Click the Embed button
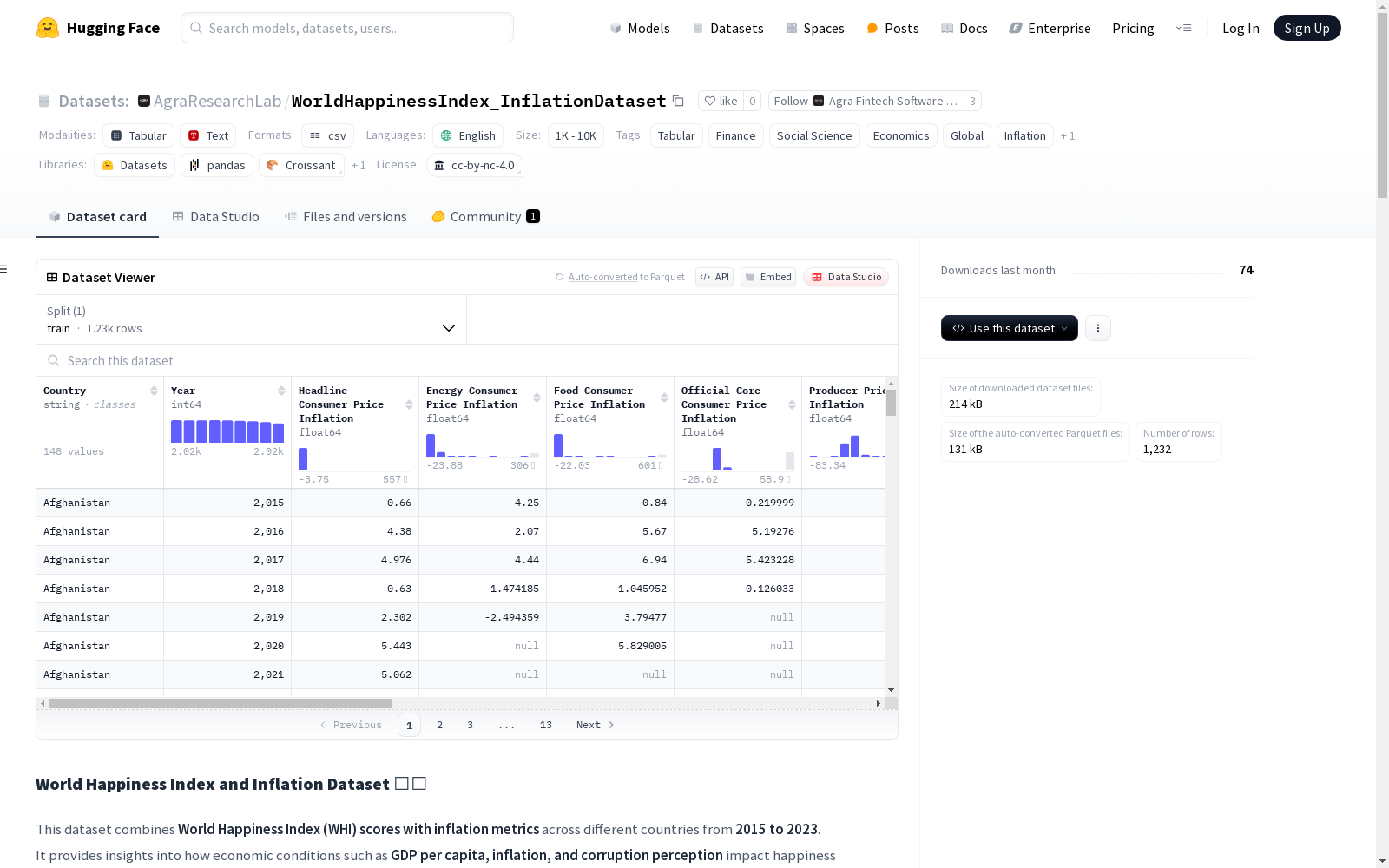The image size is (1389, 868). point(768,277)
